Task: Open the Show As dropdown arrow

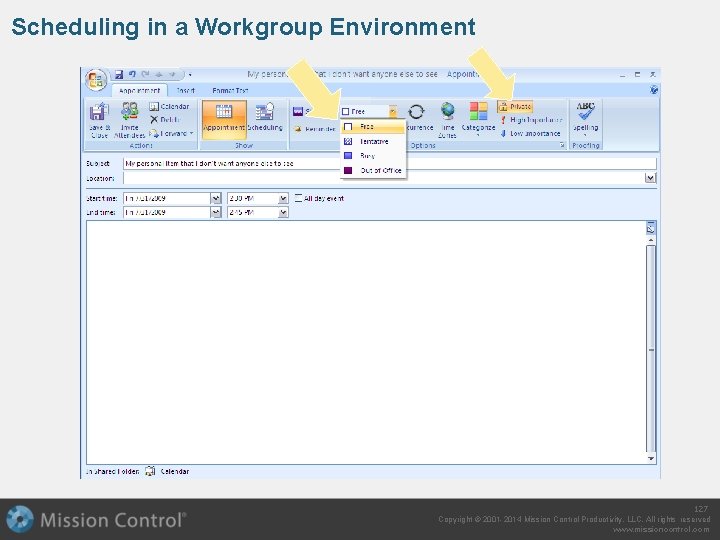Action: 393,112
